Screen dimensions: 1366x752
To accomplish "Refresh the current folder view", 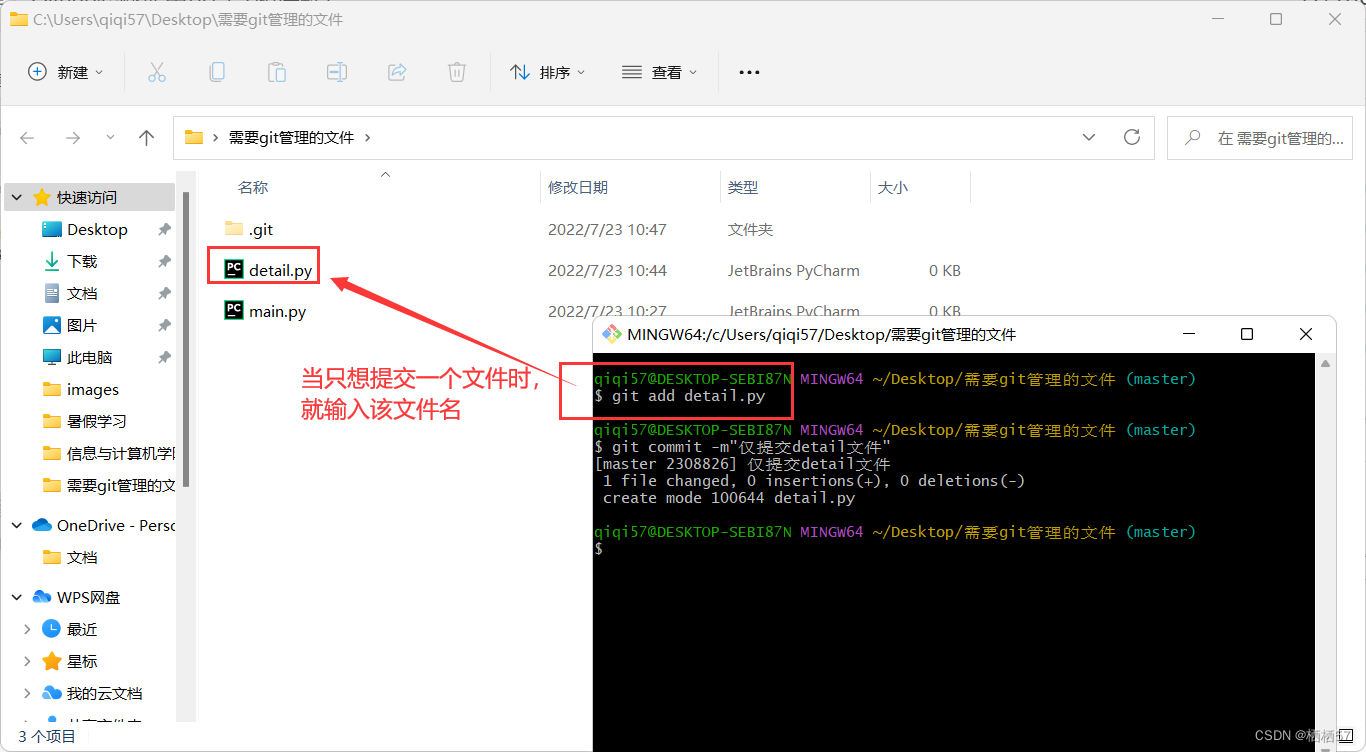I will click(1132, 137).
